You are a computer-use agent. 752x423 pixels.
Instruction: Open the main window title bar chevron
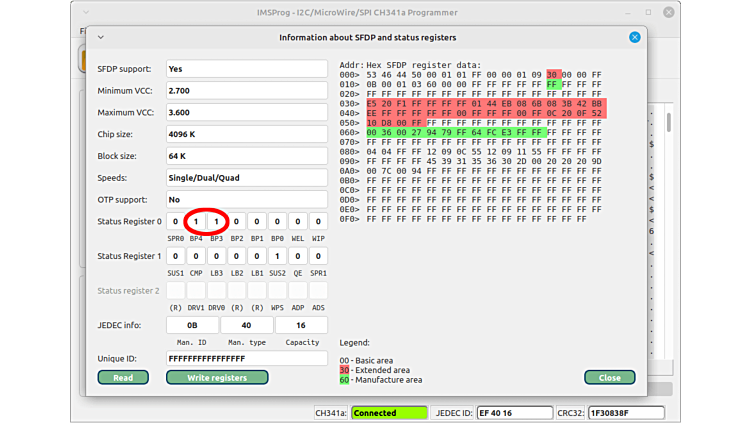(x=87, y=12)
